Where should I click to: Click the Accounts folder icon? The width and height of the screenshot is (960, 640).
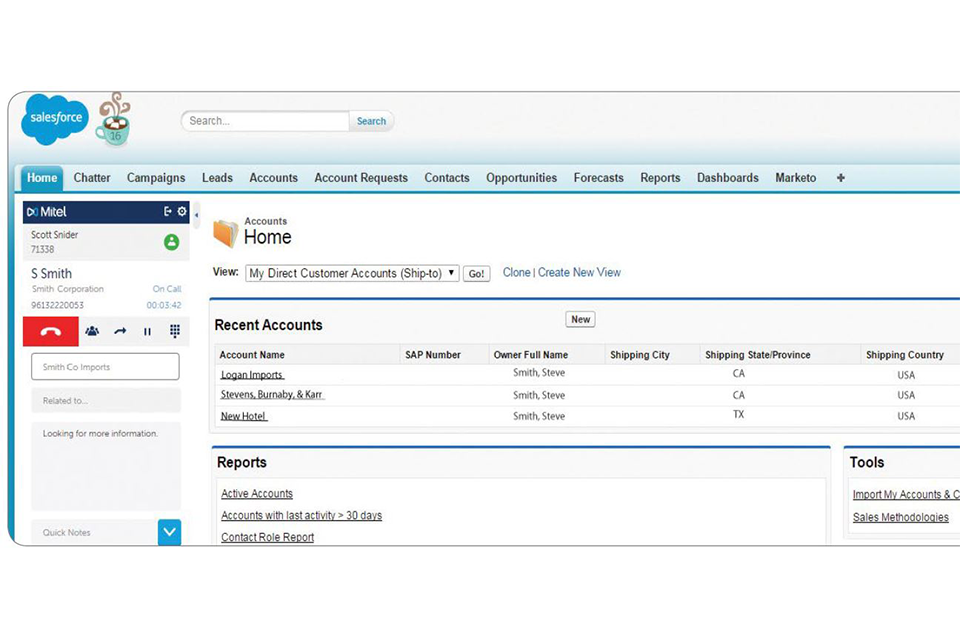(x=225, y=233)
